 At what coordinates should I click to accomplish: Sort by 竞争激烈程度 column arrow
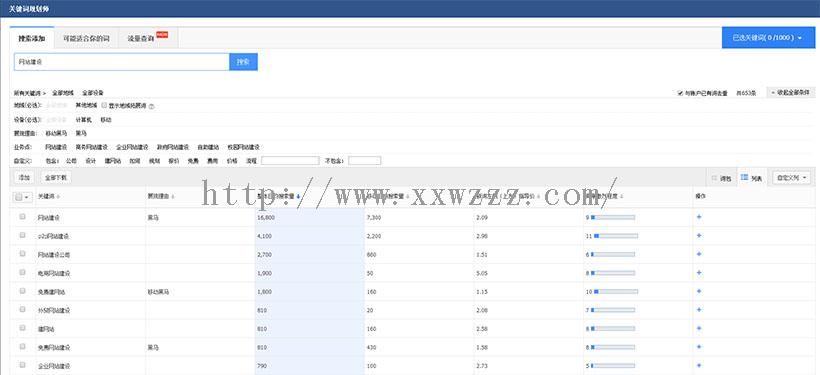pyautogui.click(x=621, y=197)
